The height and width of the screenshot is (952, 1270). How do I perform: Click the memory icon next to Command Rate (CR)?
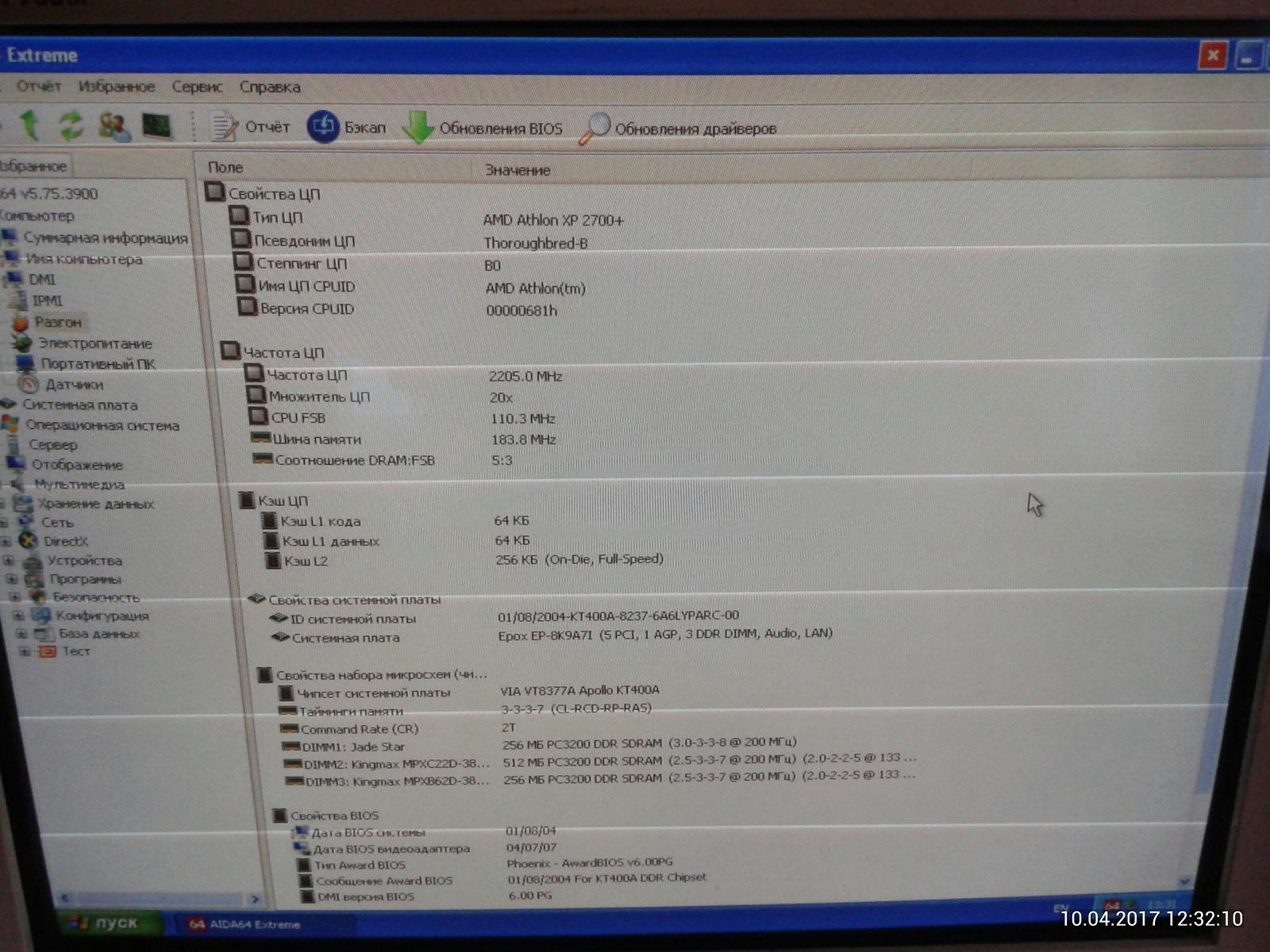coord(289,728)
